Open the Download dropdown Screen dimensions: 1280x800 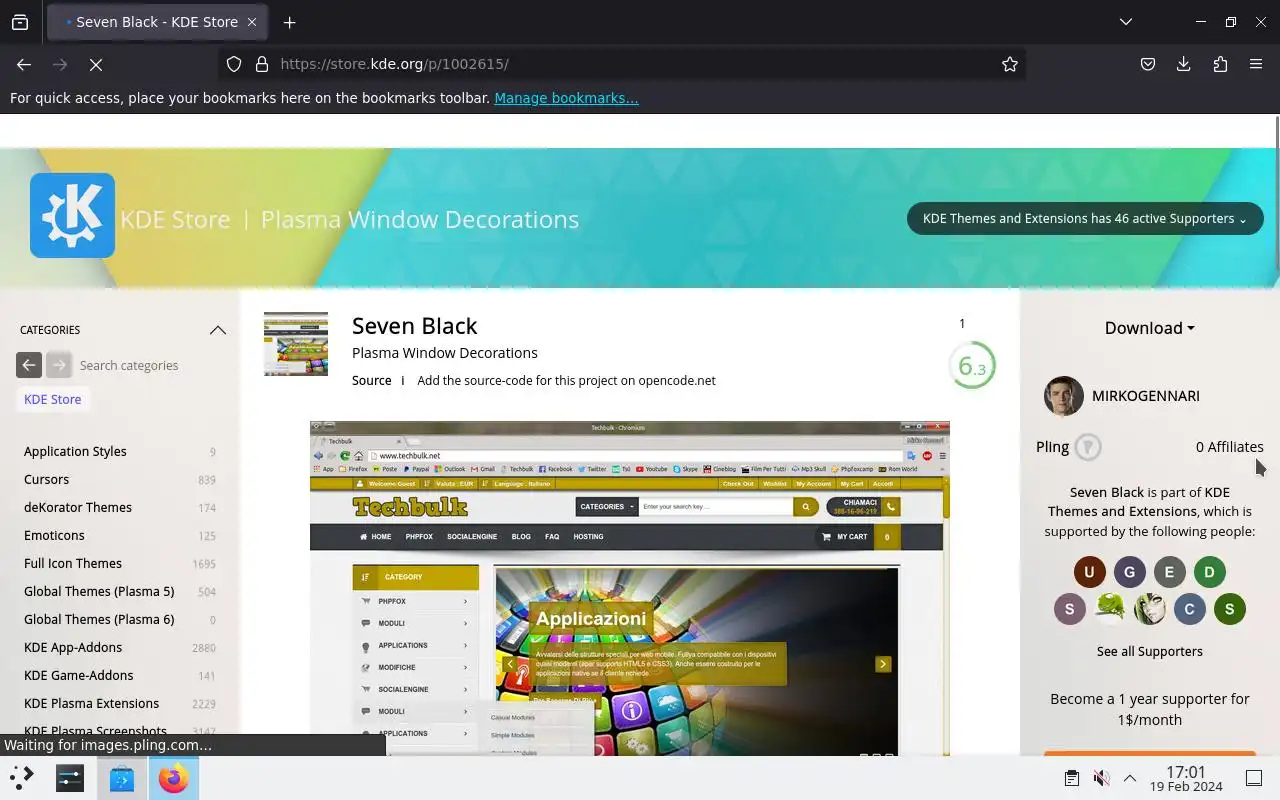tap(1149, 328)
